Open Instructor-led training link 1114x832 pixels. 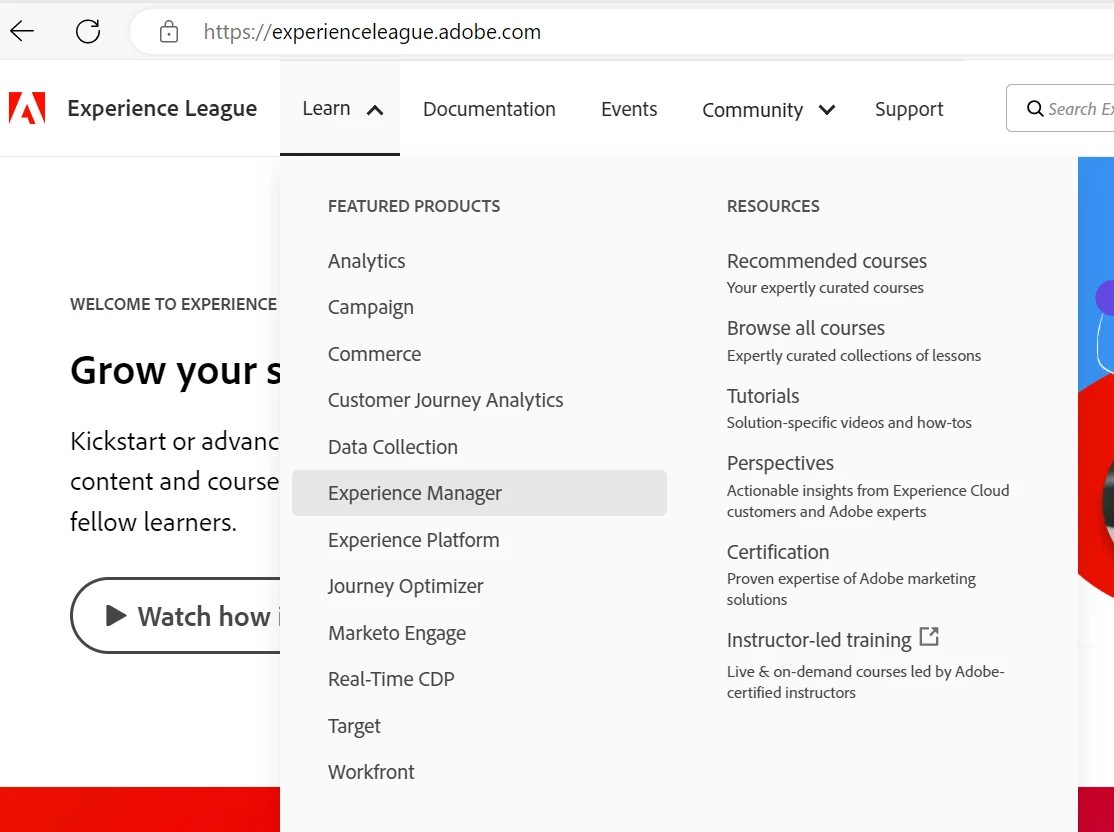tap(819, 640)
